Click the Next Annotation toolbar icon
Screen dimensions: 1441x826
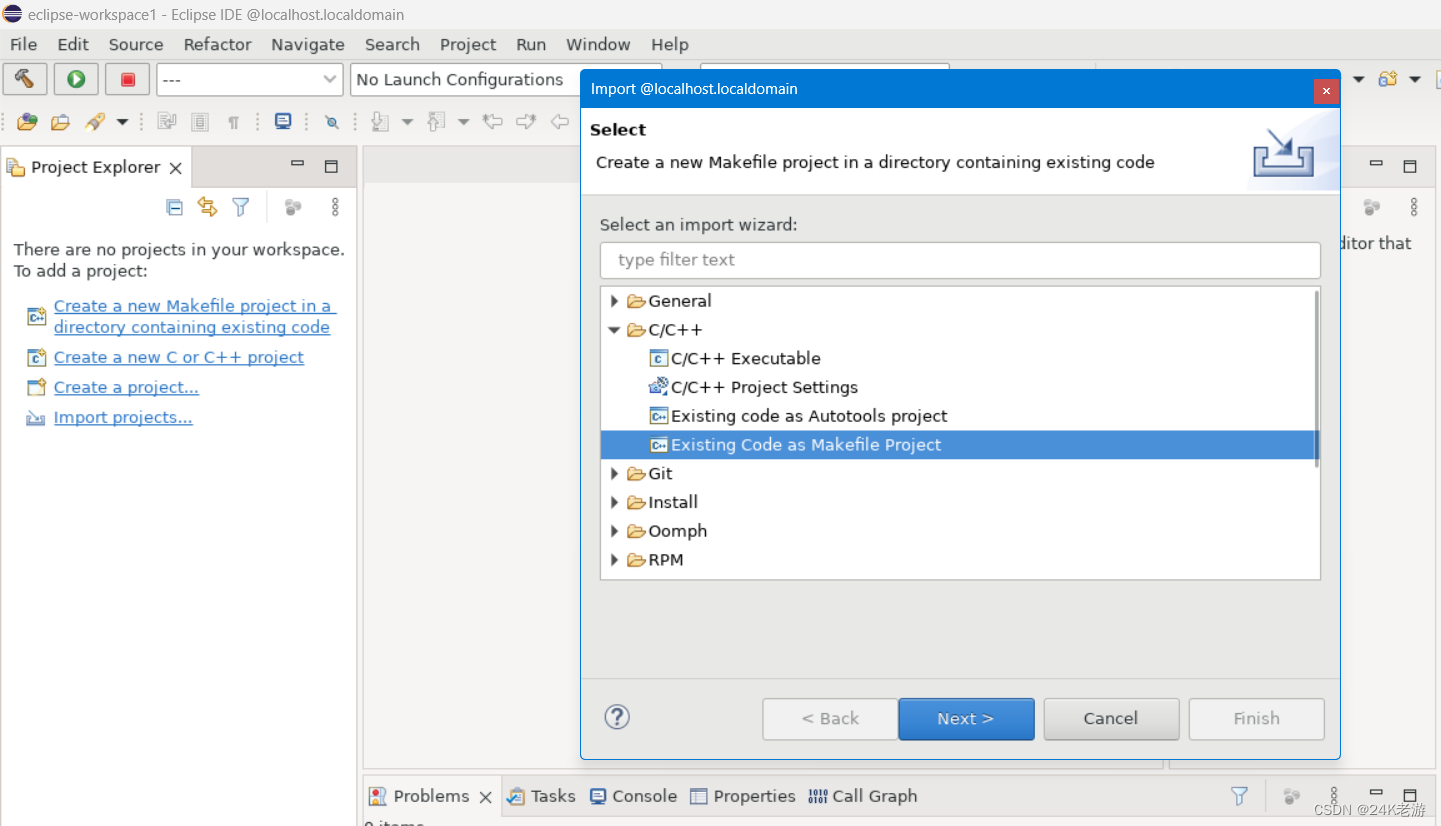[380, 122]
